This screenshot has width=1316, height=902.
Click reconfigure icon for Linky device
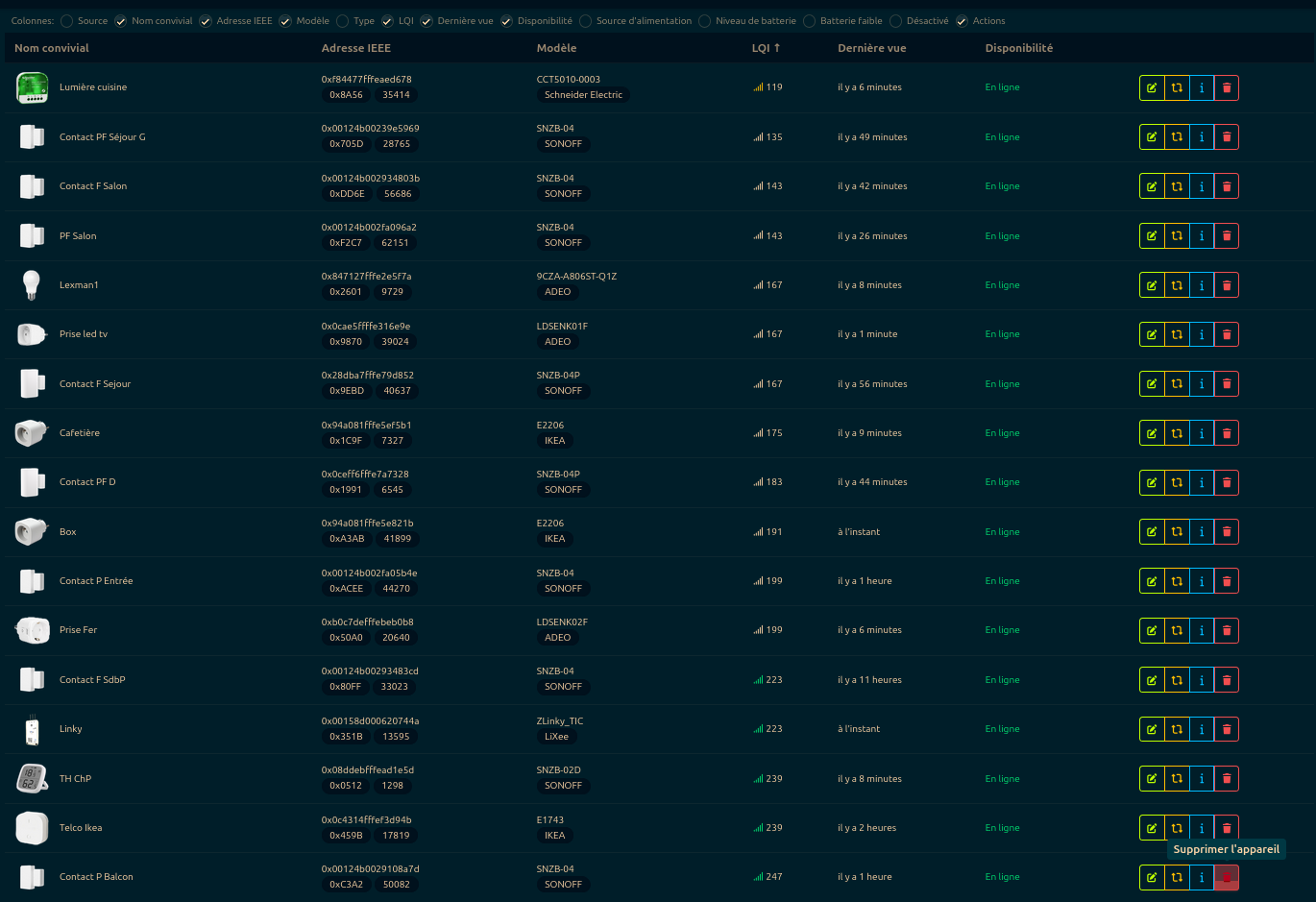pos(1176,729)
